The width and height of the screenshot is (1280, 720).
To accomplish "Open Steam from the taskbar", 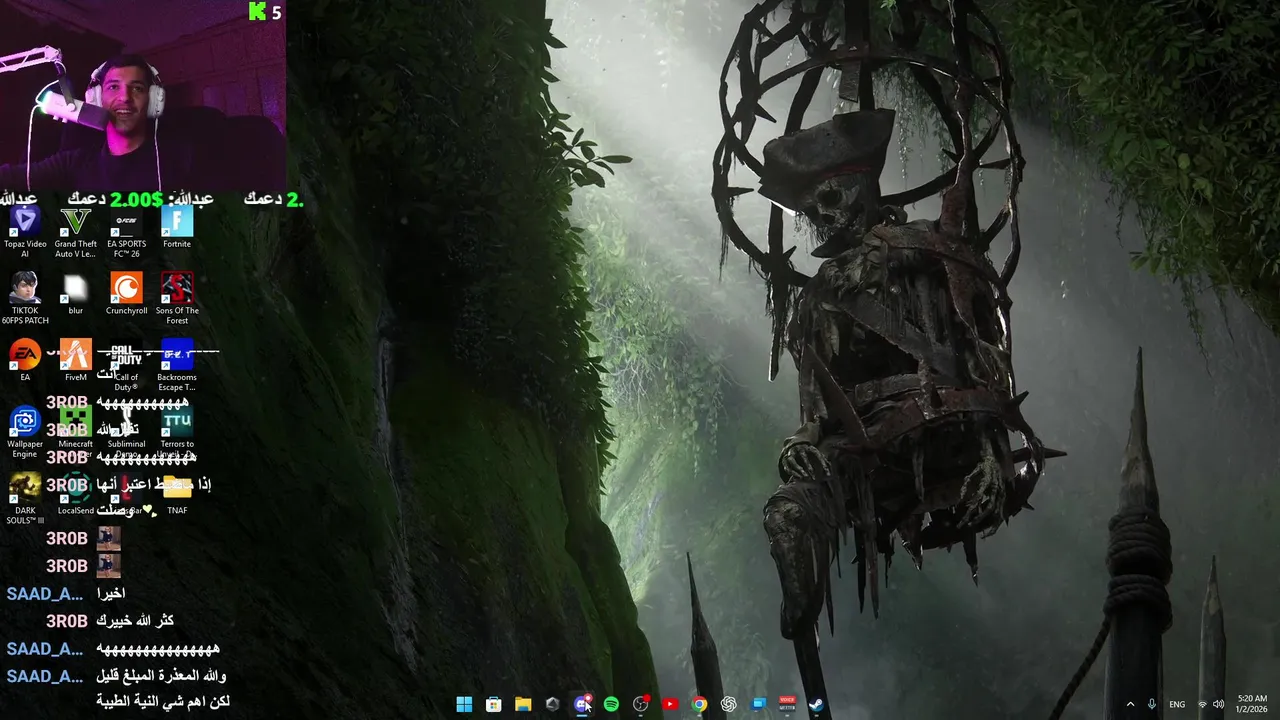I will [x=816, y=704].
